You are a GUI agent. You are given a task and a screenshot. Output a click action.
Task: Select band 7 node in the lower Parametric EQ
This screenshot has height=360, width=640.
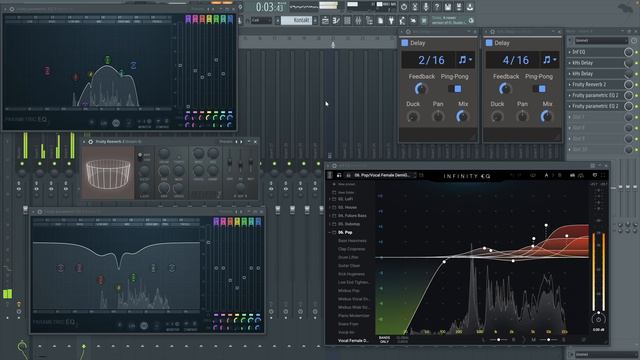[x=172, y=268]
